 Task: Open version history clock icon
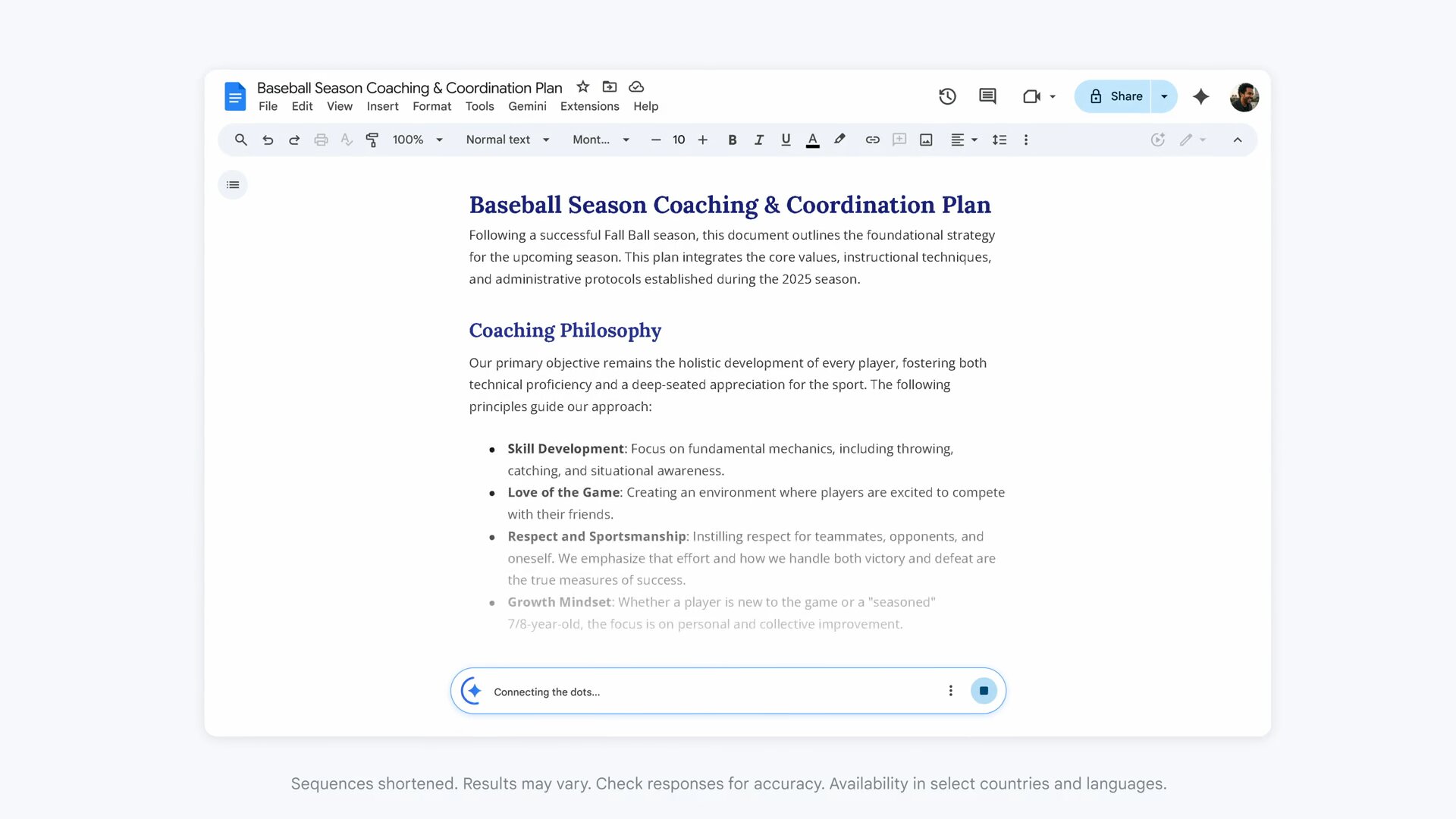click(947, 96)
